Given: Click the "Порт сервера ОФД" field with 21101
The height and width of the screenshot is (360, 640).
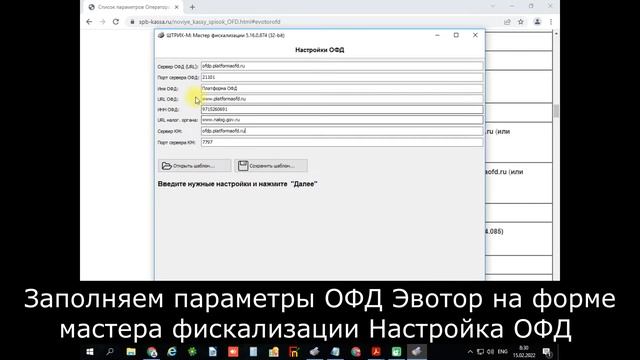Looking at the screenshot, I should (x=342, y=77).
